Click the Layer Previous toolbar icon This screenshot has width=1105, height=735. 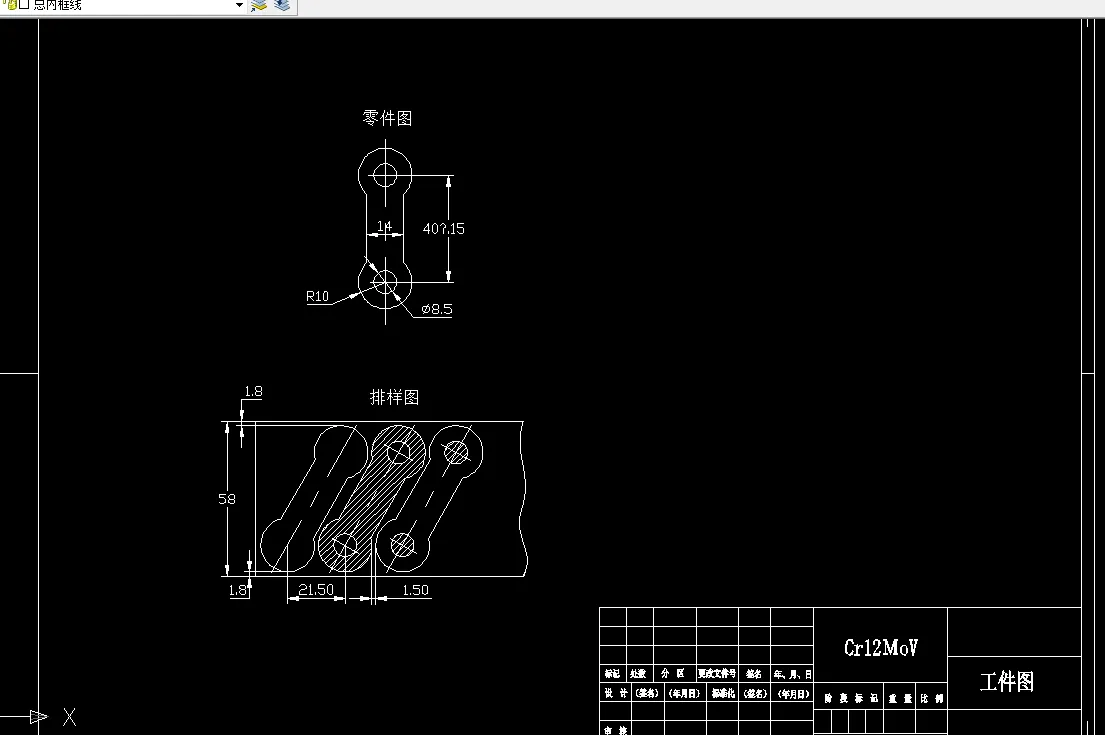click(x=281, y=6)
